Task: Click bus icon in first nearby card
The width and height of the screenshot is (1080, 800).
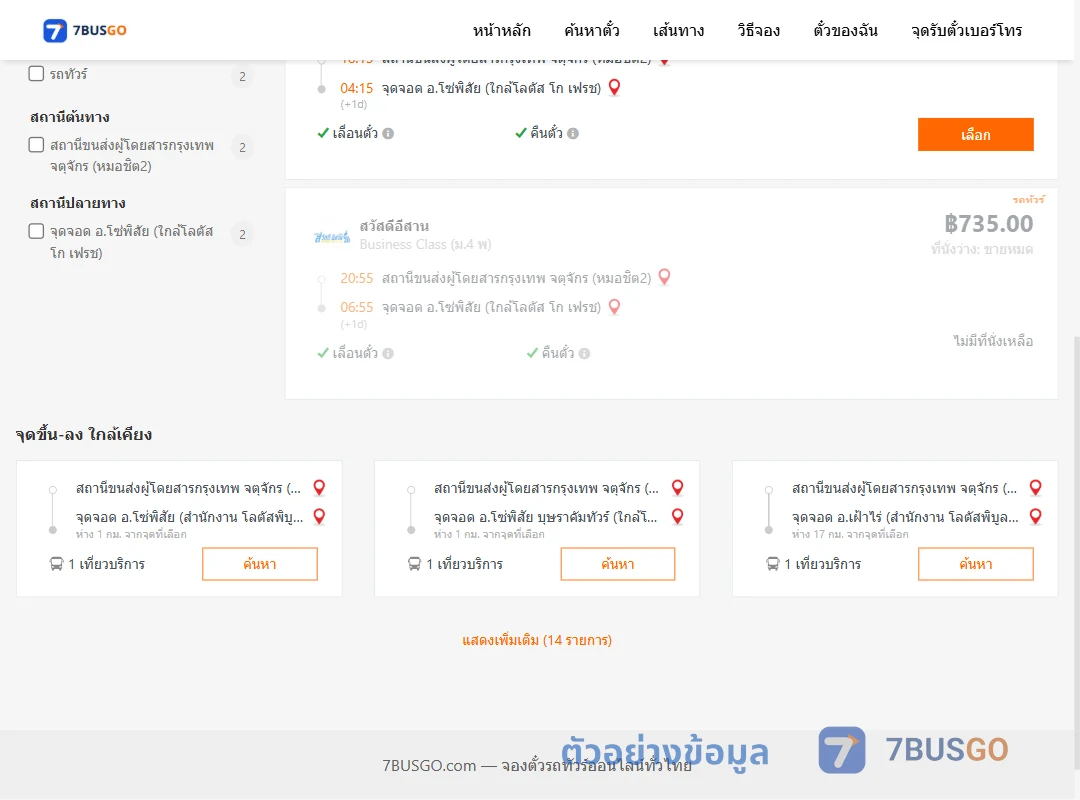Action: [56, 564]
